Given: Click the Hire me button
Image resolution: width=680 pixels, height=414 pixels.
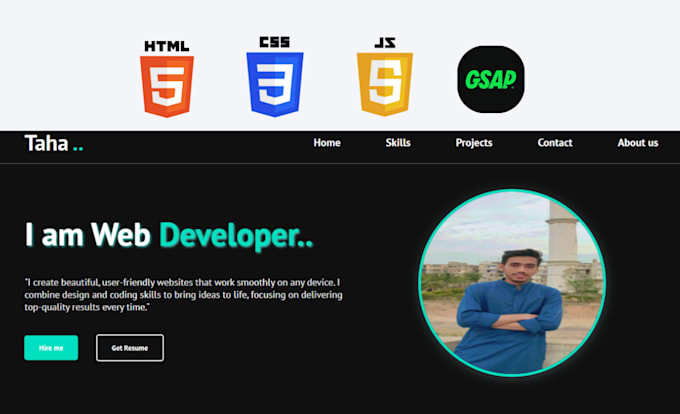Looking at the screenshot, I should pos(51,348).
